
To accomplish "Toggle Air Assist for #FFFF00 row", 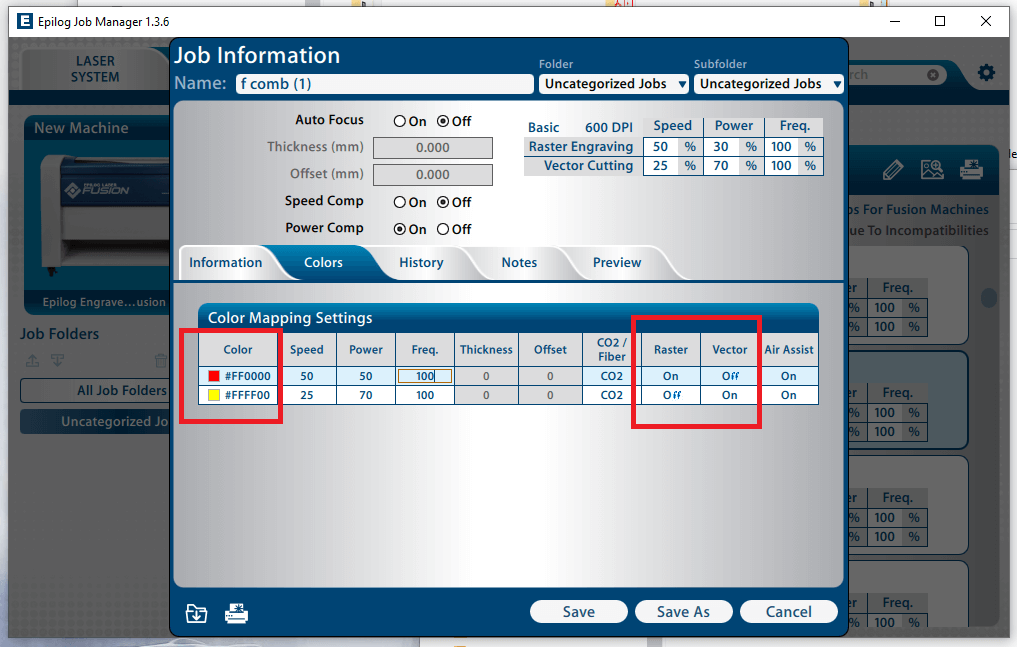I will 789,395.
